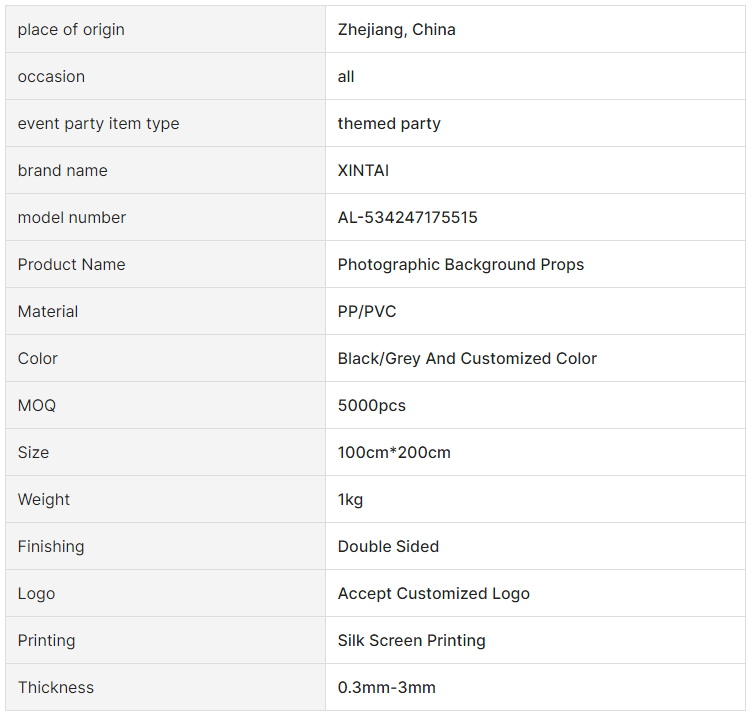The image size is (752, 714).
Task: Click the 100cm*200cm size value
Action: [x=394, y=453]
